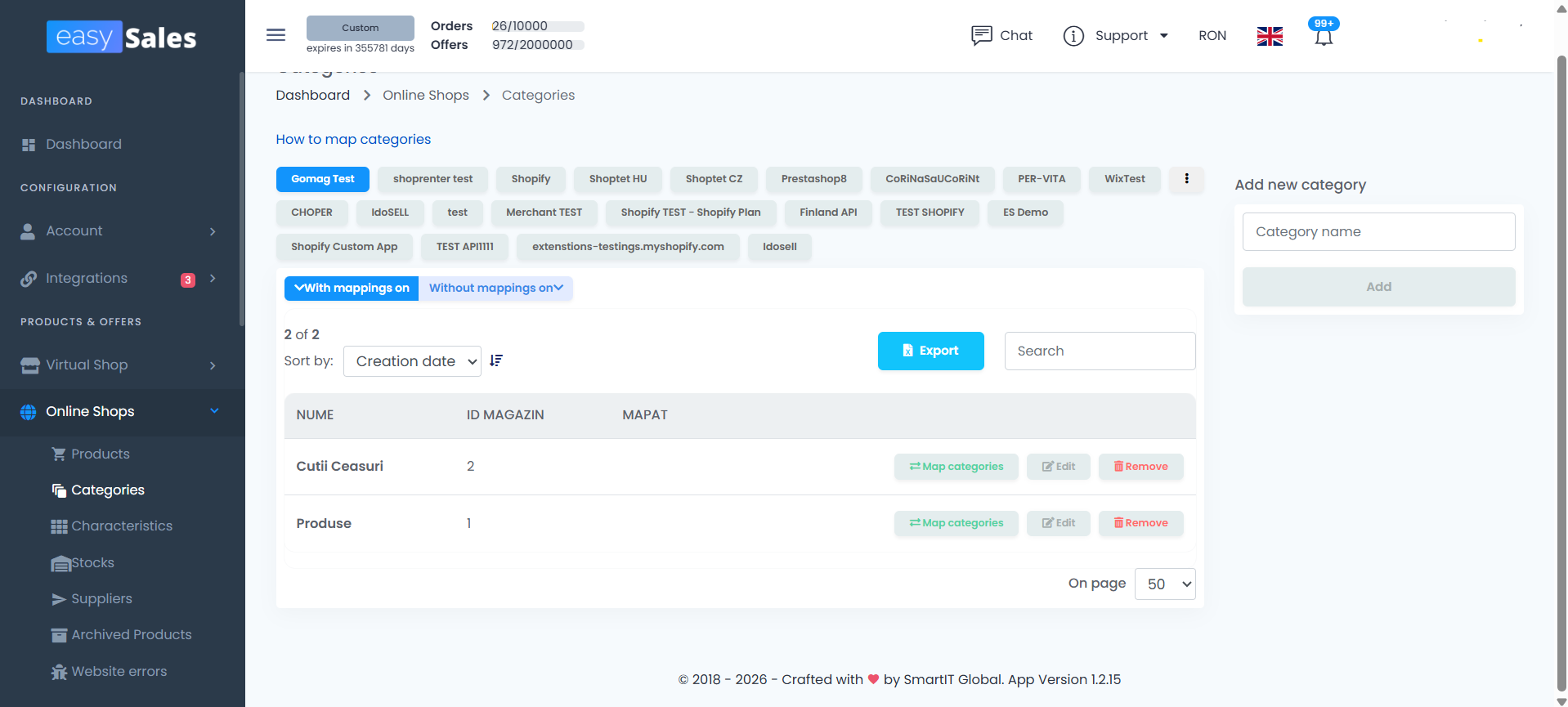Open Categories sidebar item
Image resolution: width=1568 pixels, height=707 pixels.
point(98,490)
